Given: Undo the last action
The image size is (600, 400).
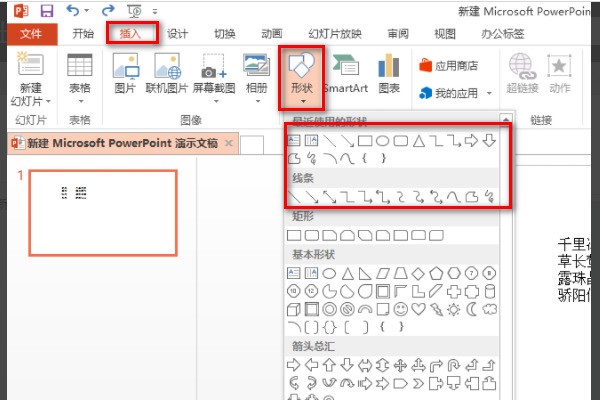Looking at the screenshot, I should (x=72, y=11).
